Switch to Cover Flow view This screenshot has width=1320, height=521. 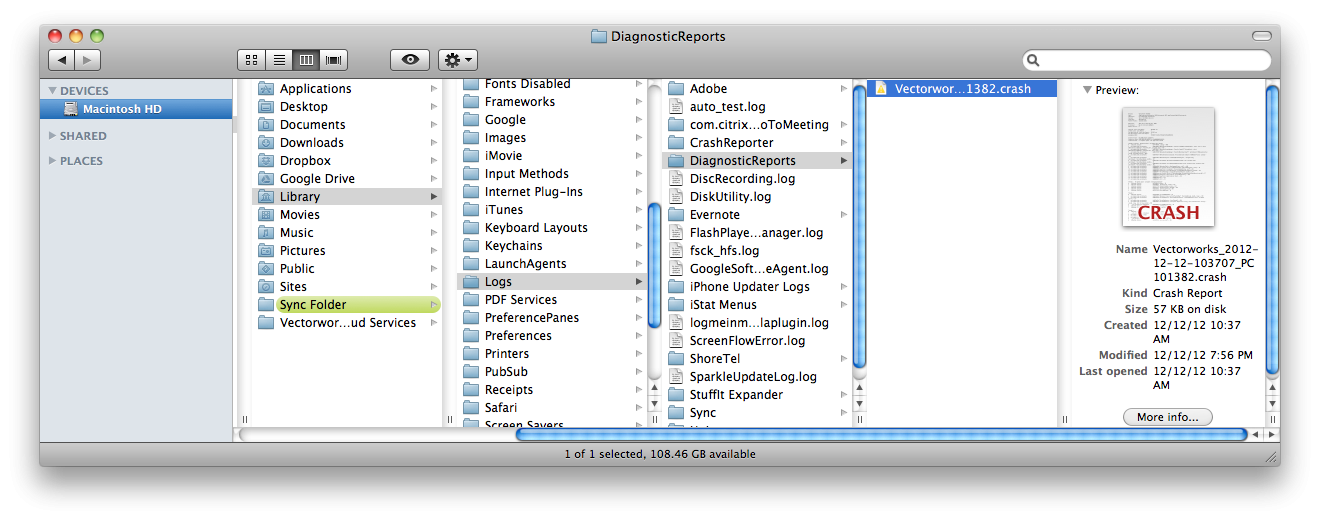point(333,60)
